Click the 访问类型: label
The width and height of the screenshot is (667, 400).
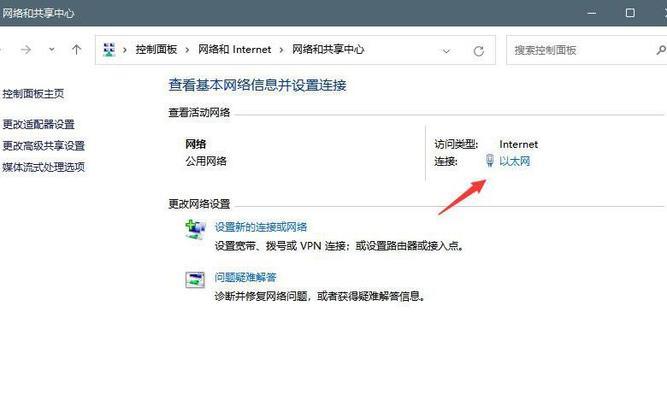click(456, 145)
